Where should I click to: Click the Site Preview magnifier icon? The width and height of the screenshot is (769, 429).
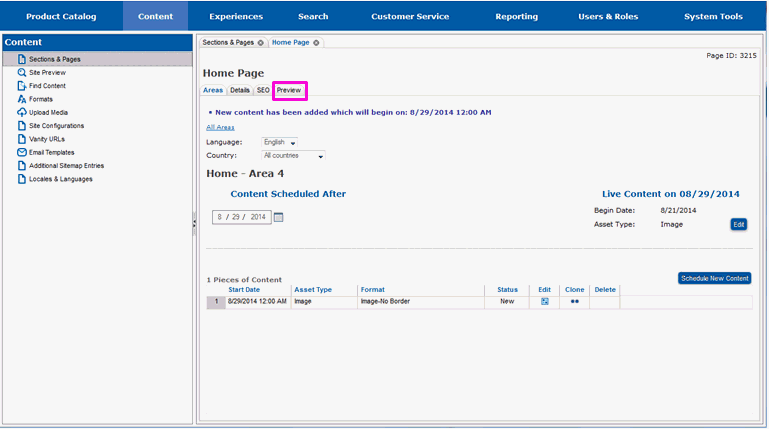point(22,73)
